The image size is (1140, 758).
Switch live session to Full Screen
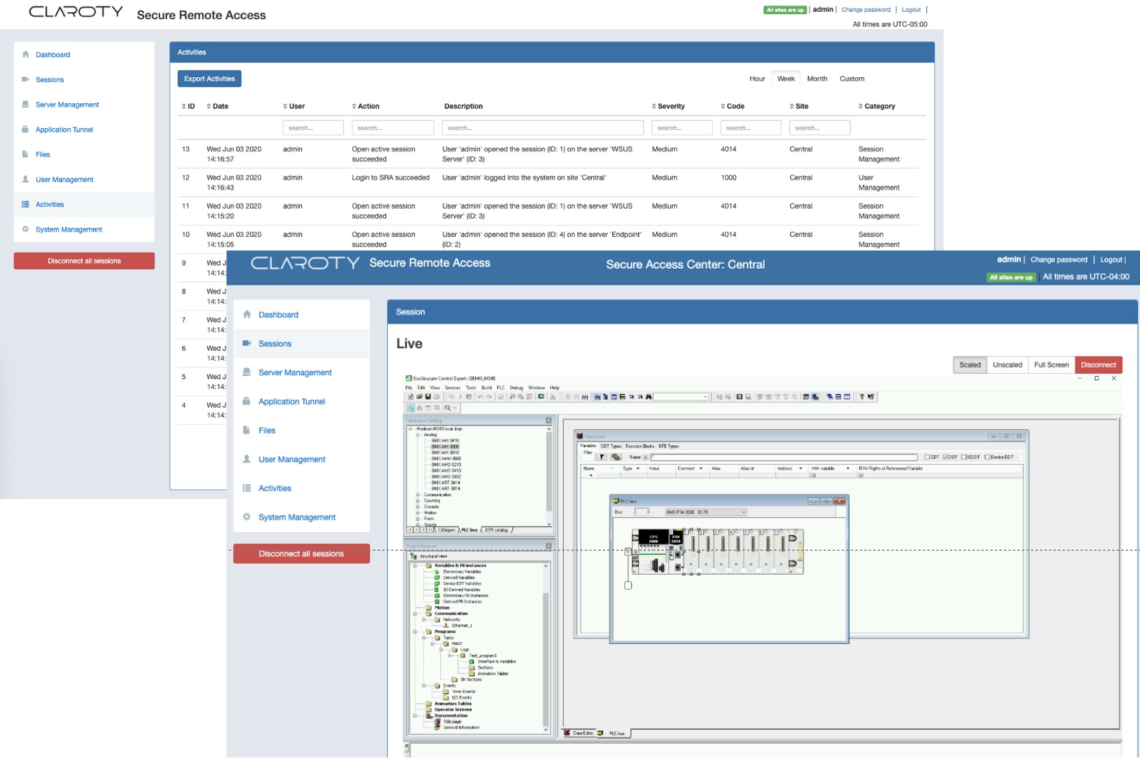click(x=1051, y=365)
